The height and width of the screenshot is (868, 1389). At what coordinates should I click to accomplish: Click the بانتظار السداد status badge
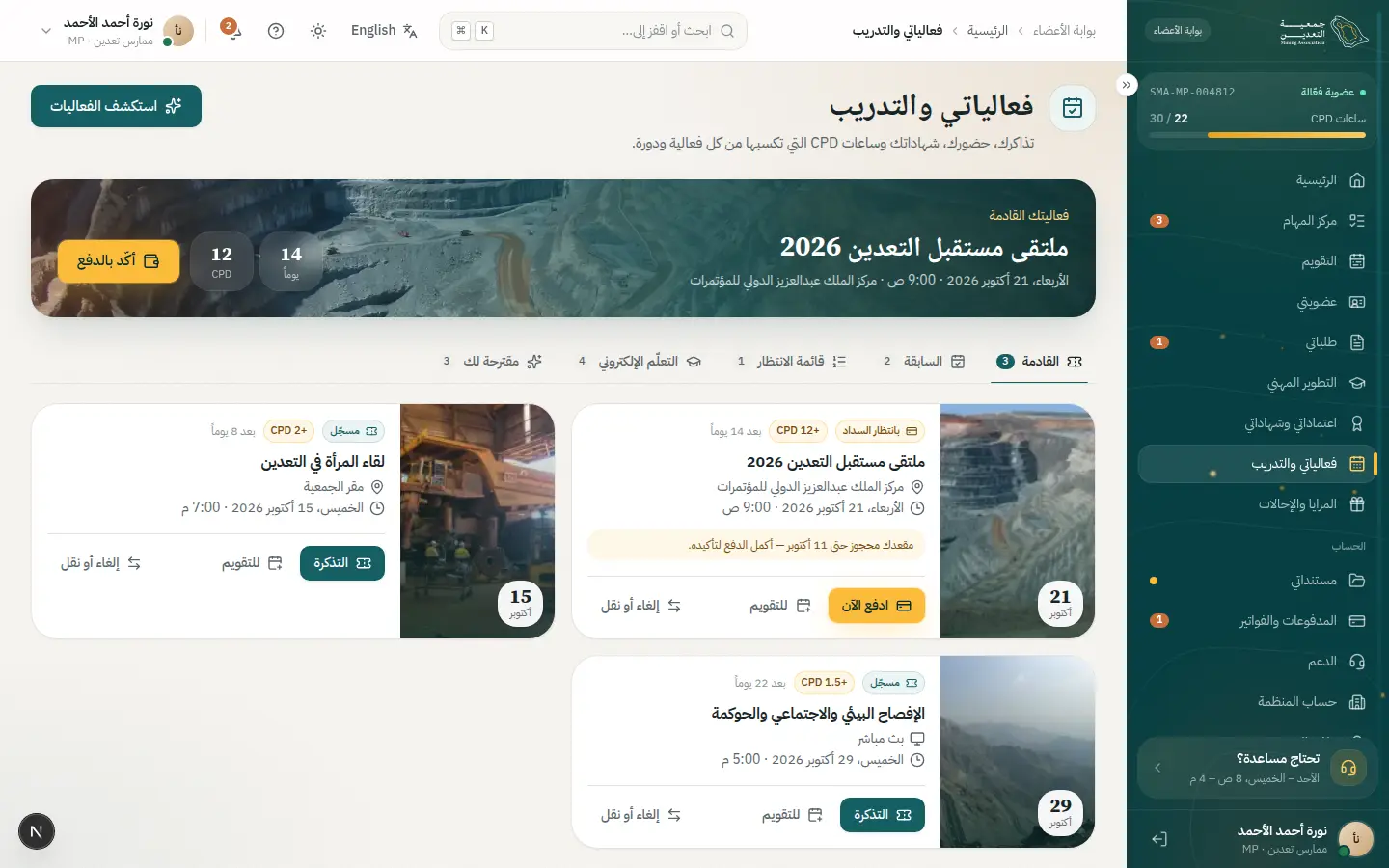pyautogui.click(x=879, y=431)
